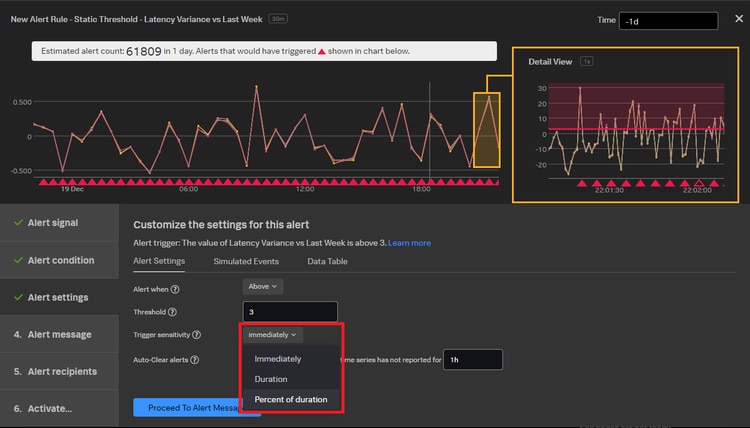Collapse the Trigger sensitivity Immediately dropdown
Viewport: 750px width, 428px height.
click(272, 335)
